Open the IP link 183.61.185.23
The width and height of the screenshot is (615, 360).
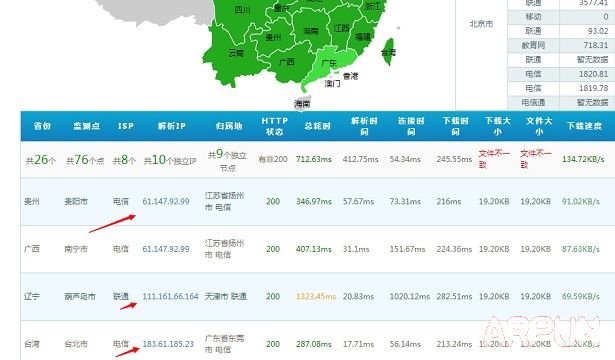pyautogui.click(x=168, y=344)
